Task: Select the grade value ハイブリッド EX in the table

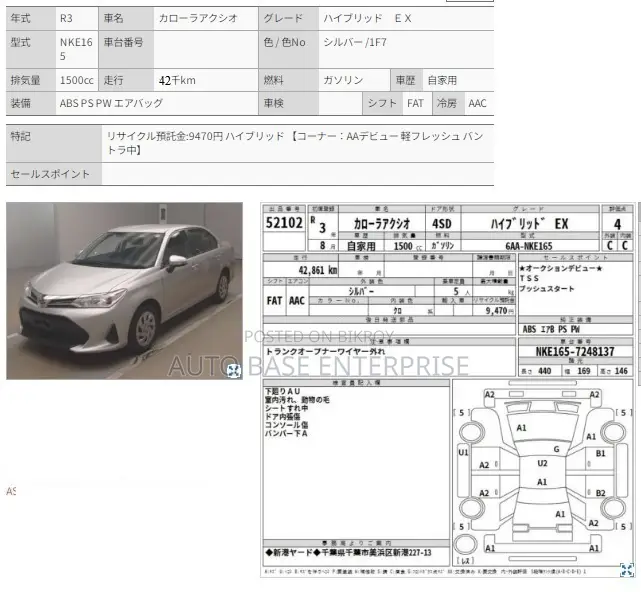Action: click(367, 18)
